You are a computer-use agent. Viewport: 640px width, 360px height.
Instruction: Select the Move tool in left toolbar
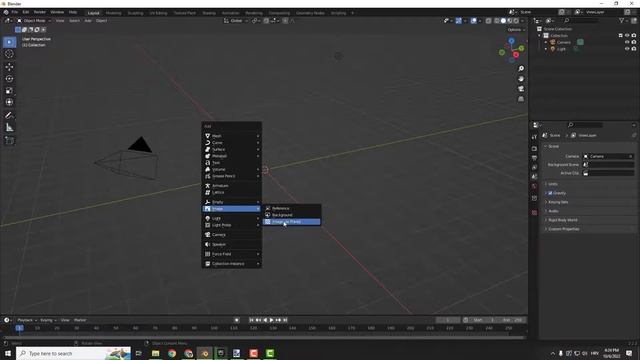click(9, 67)
